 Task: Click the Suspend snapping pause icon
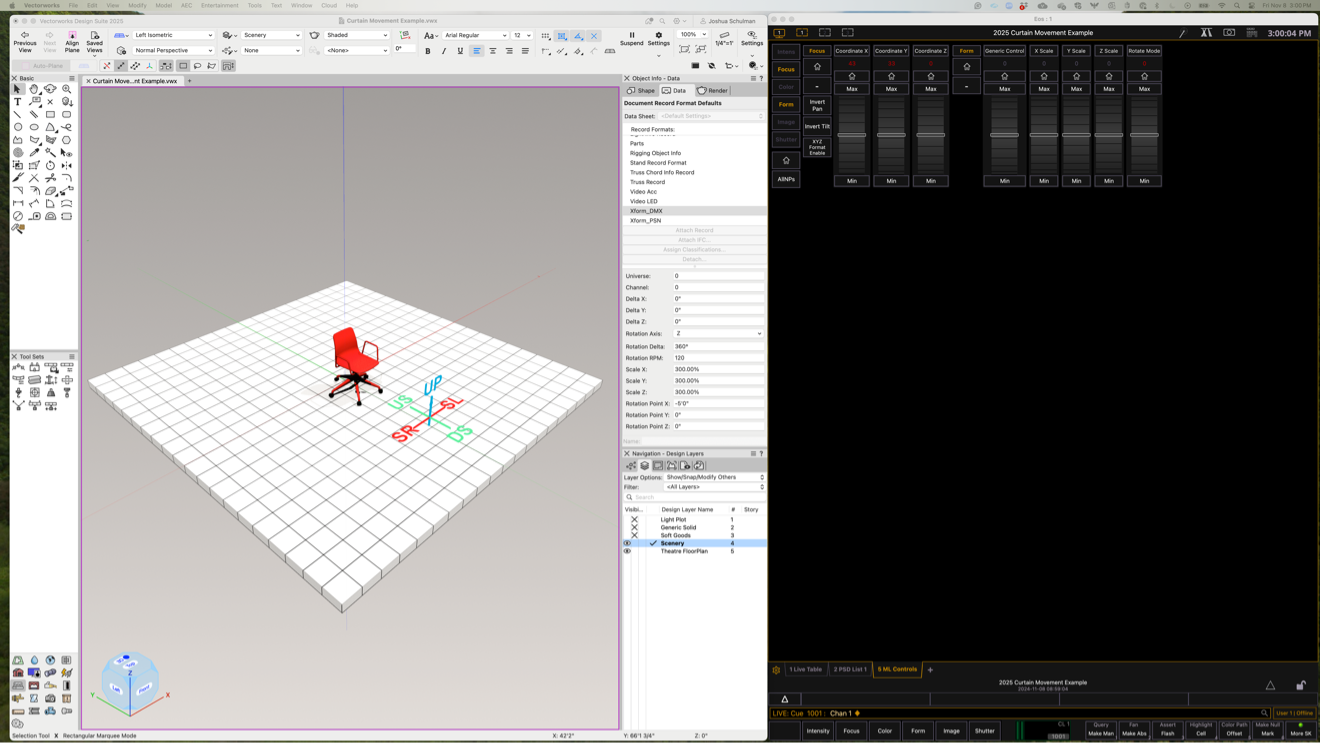click(631, 39)
